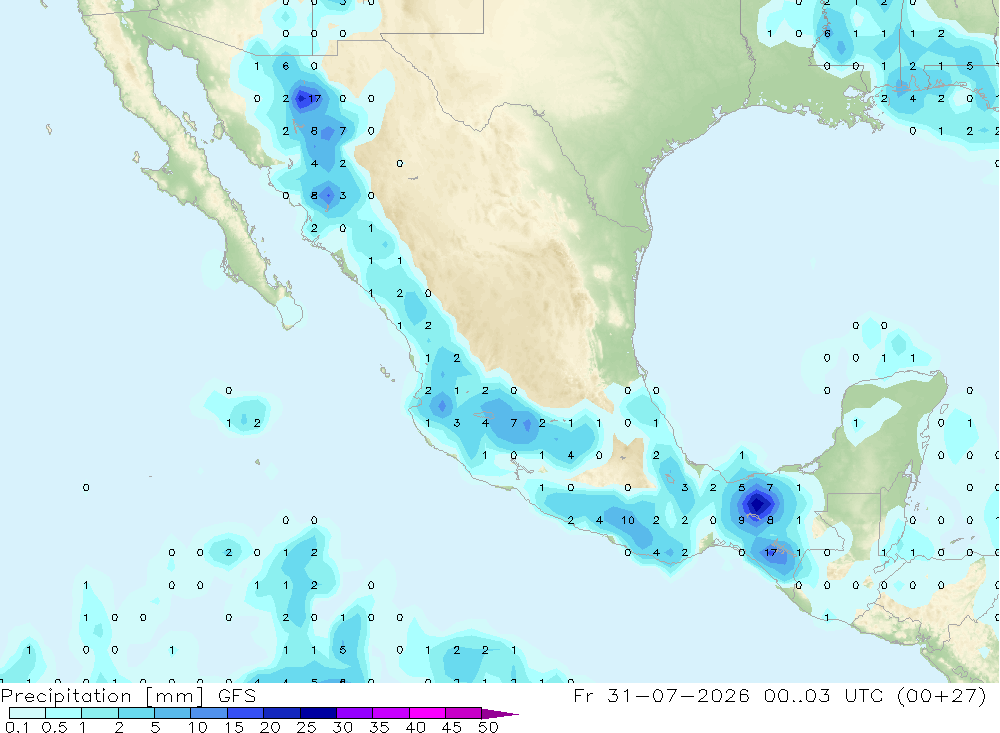
Task: Click the 45–50 mm legend color swatch
Action: pyautogui.click(x=464, y=713)
